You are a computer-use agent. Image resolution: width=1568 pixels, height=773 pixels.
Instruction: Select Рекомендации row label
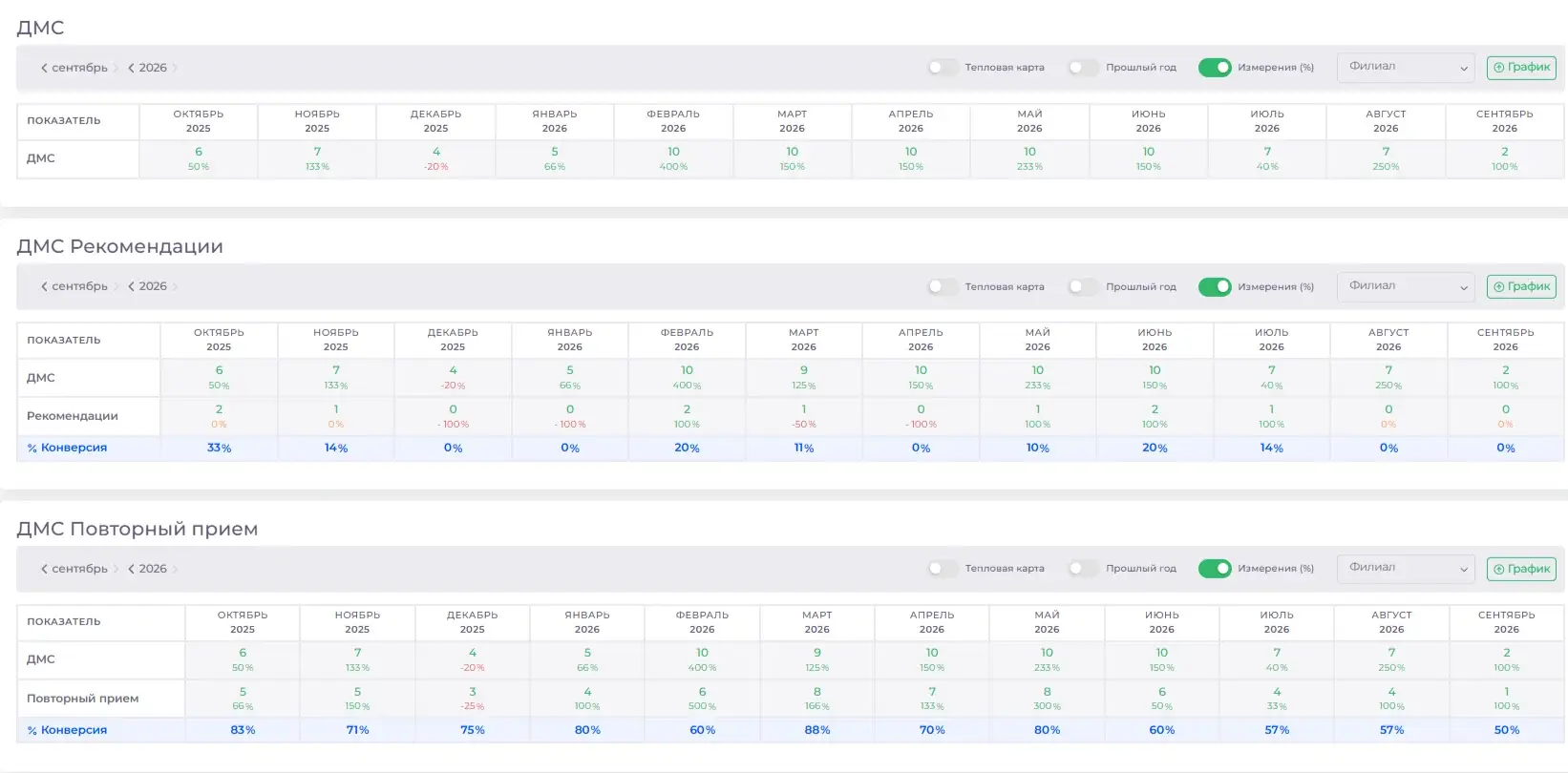coord(73,416)
